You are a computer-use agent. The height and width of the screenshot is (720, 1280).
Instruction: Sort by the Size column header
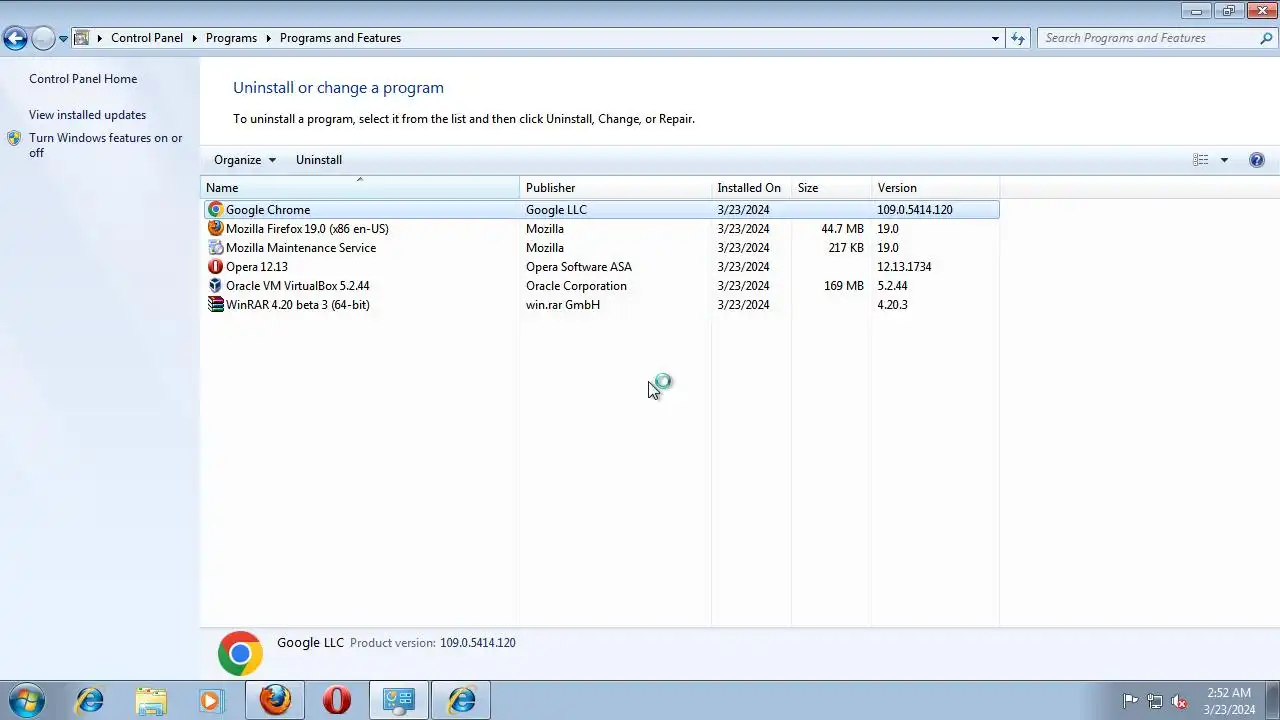tap(831, 188)
